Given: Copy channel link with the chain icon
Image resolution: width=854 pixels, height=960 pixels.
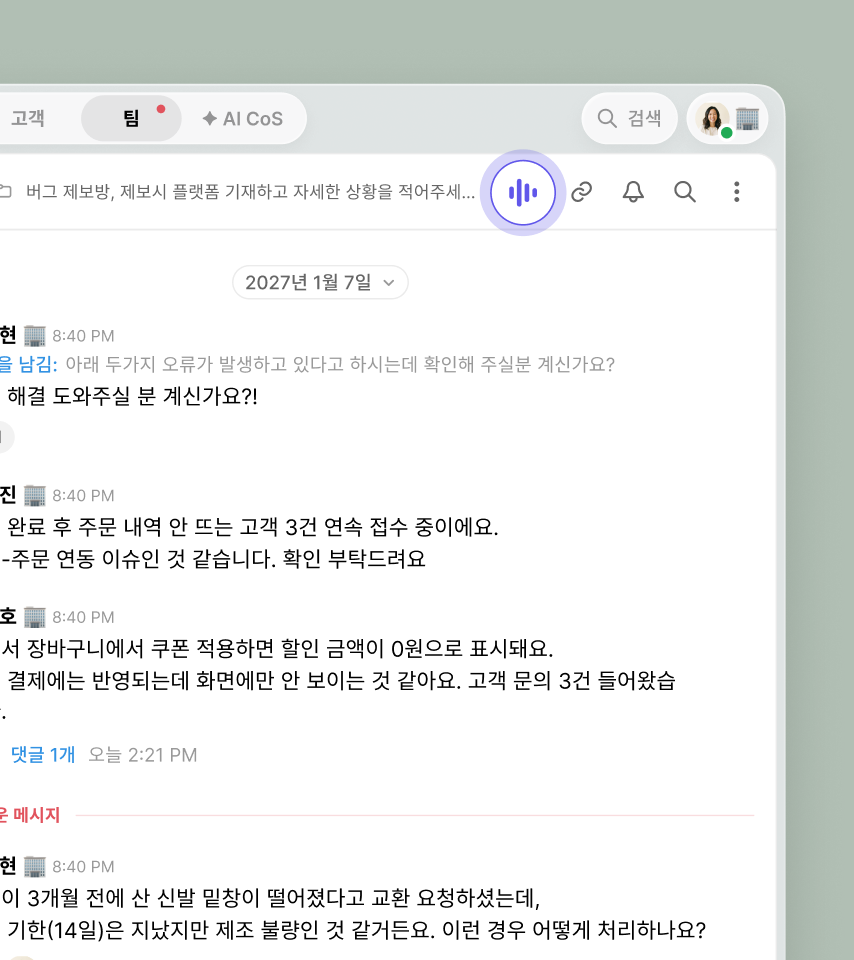Looking at the screenshot, I should (582, 192).
